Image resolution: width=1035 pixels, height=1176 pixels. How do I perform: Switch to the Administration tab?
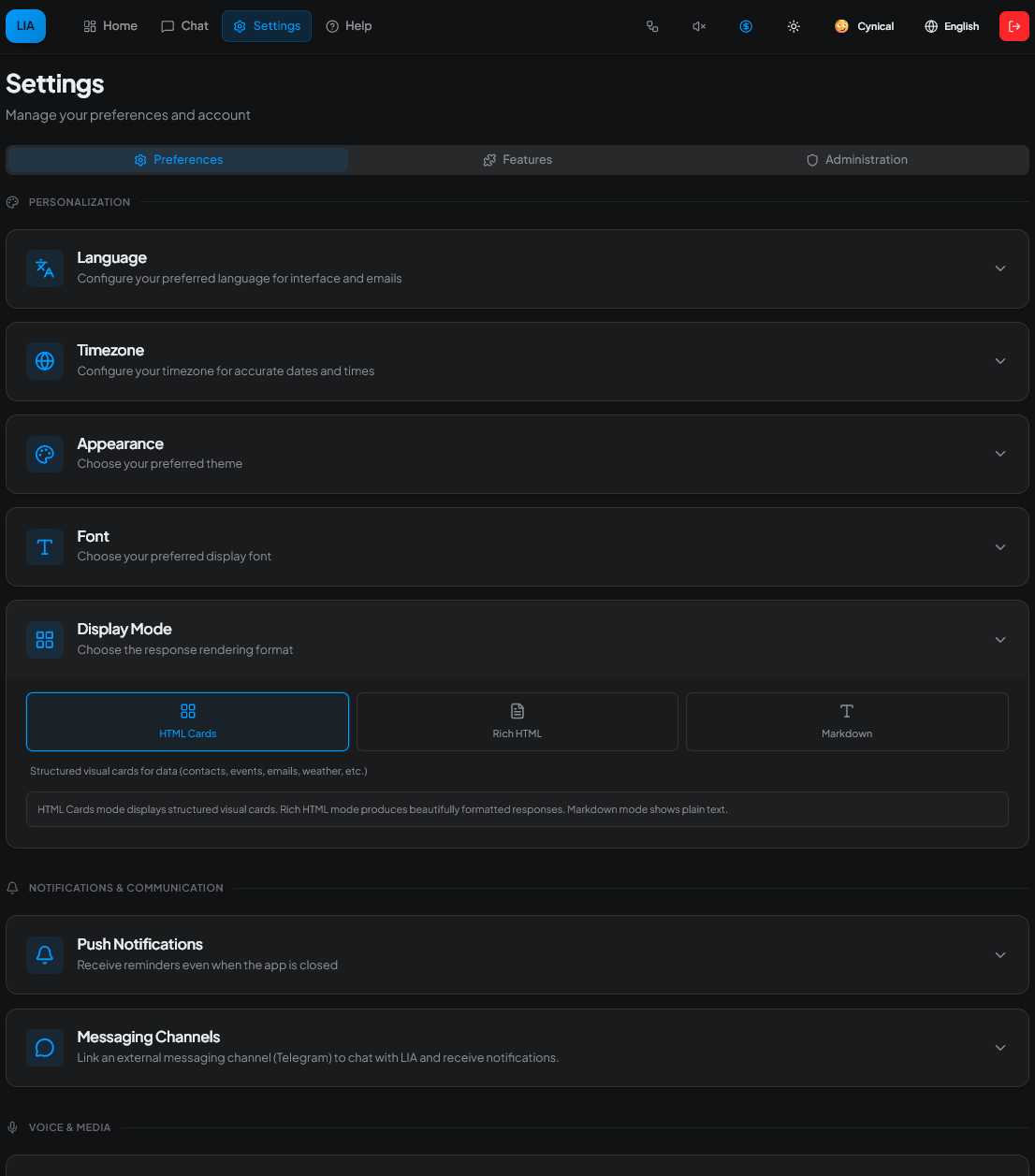(x=857, y=160)
